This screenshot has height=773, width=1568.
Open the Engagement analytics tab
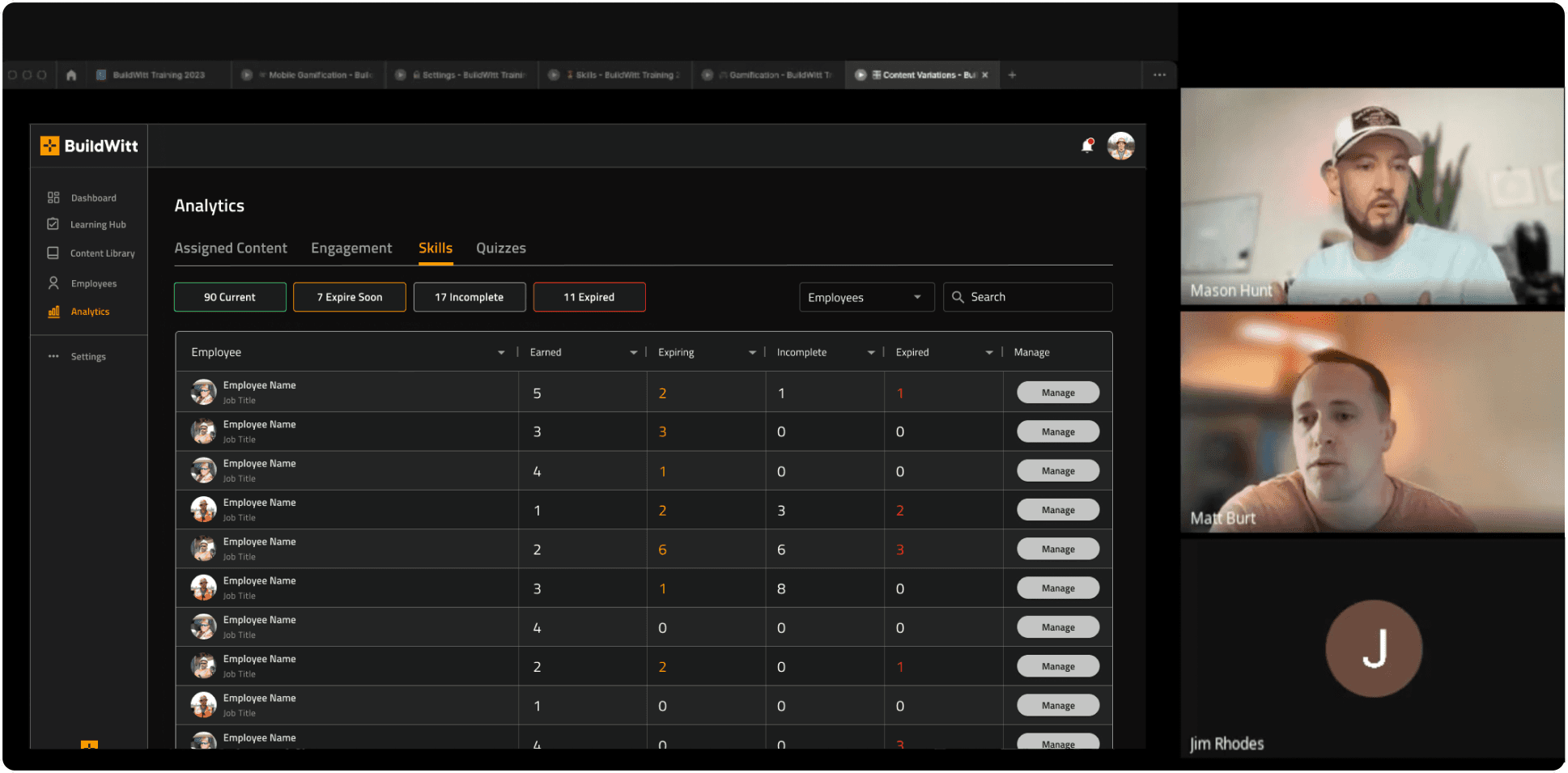coord(351,248)
